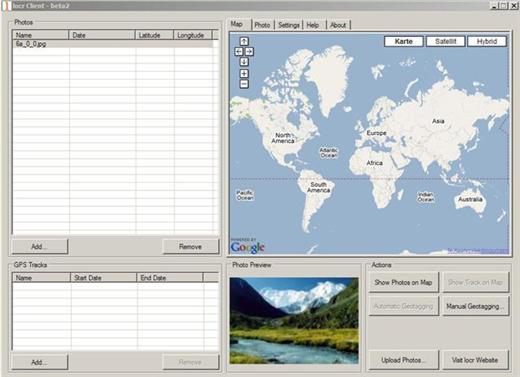This screenshot has width=520, height=377.
Task: Click the map terms link at bottom right
Action: 478,250
